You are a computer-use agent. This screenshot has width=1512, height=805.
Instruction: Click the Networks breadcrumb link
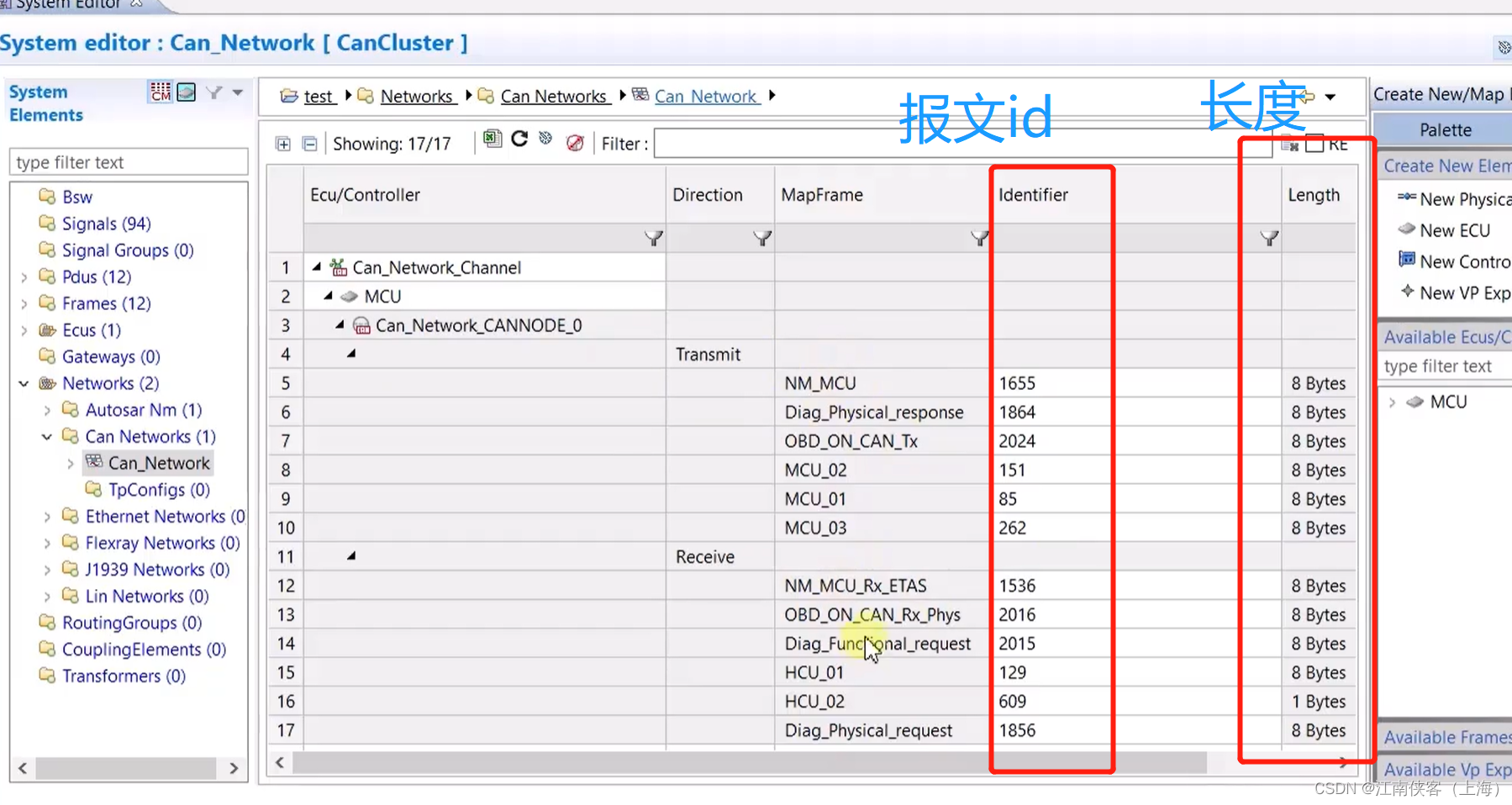pyautogui.click(x=417, y=97)
